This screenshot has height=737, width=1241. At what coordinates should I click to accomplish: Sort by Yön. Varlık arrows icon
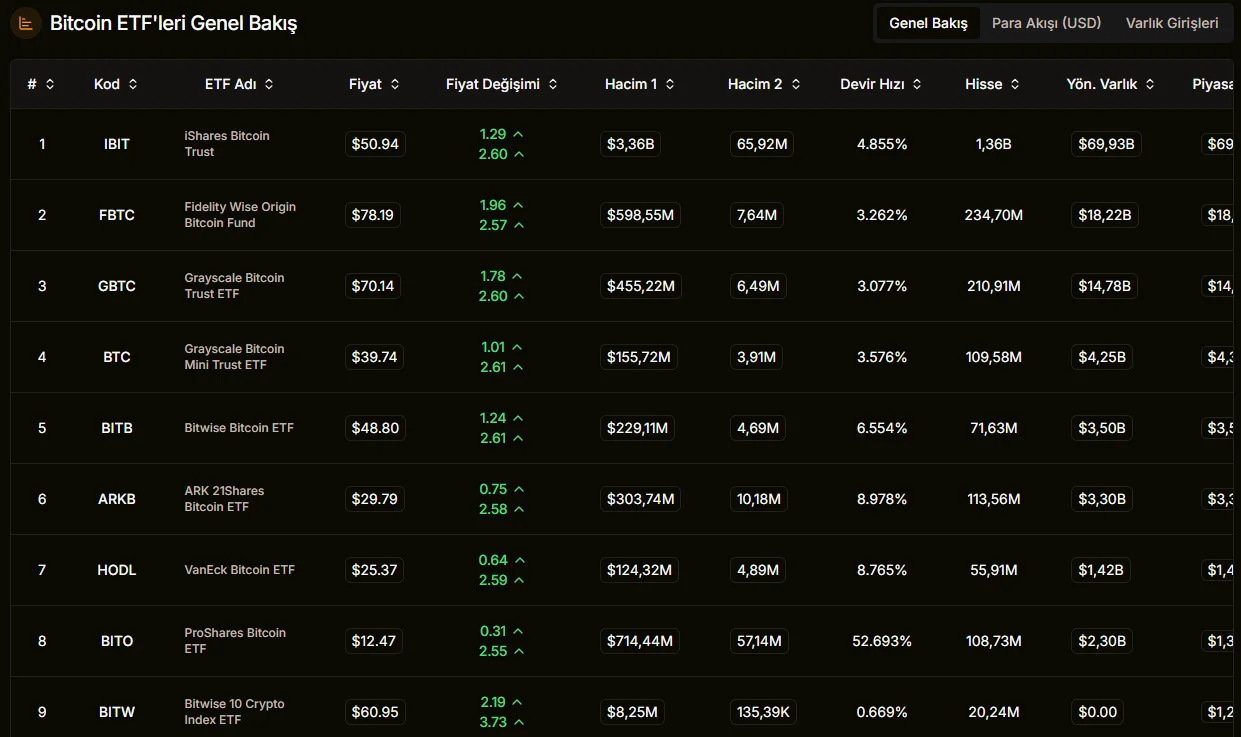tap(1150, 85)
